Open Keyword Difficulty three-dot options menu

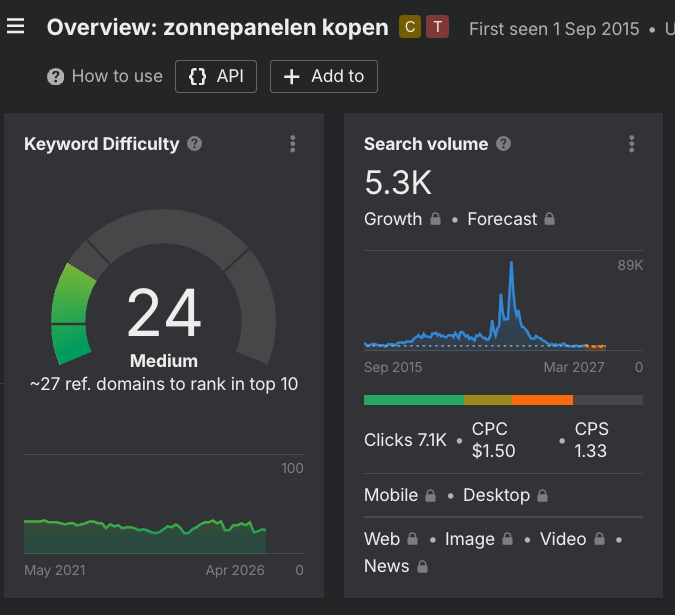(293, 144)
